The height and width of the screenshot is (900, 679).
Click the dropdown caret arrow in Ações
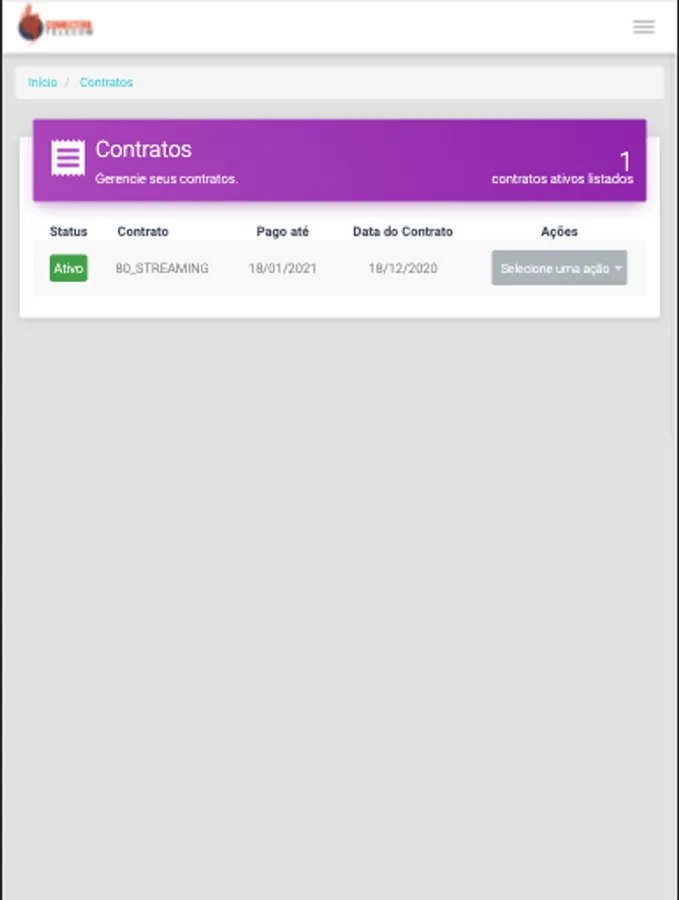[x=618, y=268]
